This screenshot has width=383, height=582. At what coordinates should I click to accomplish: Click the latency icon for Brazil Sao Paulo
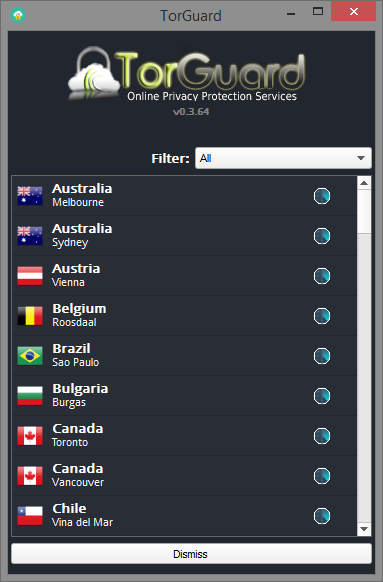pyautogui.click(x=322, y=356)
